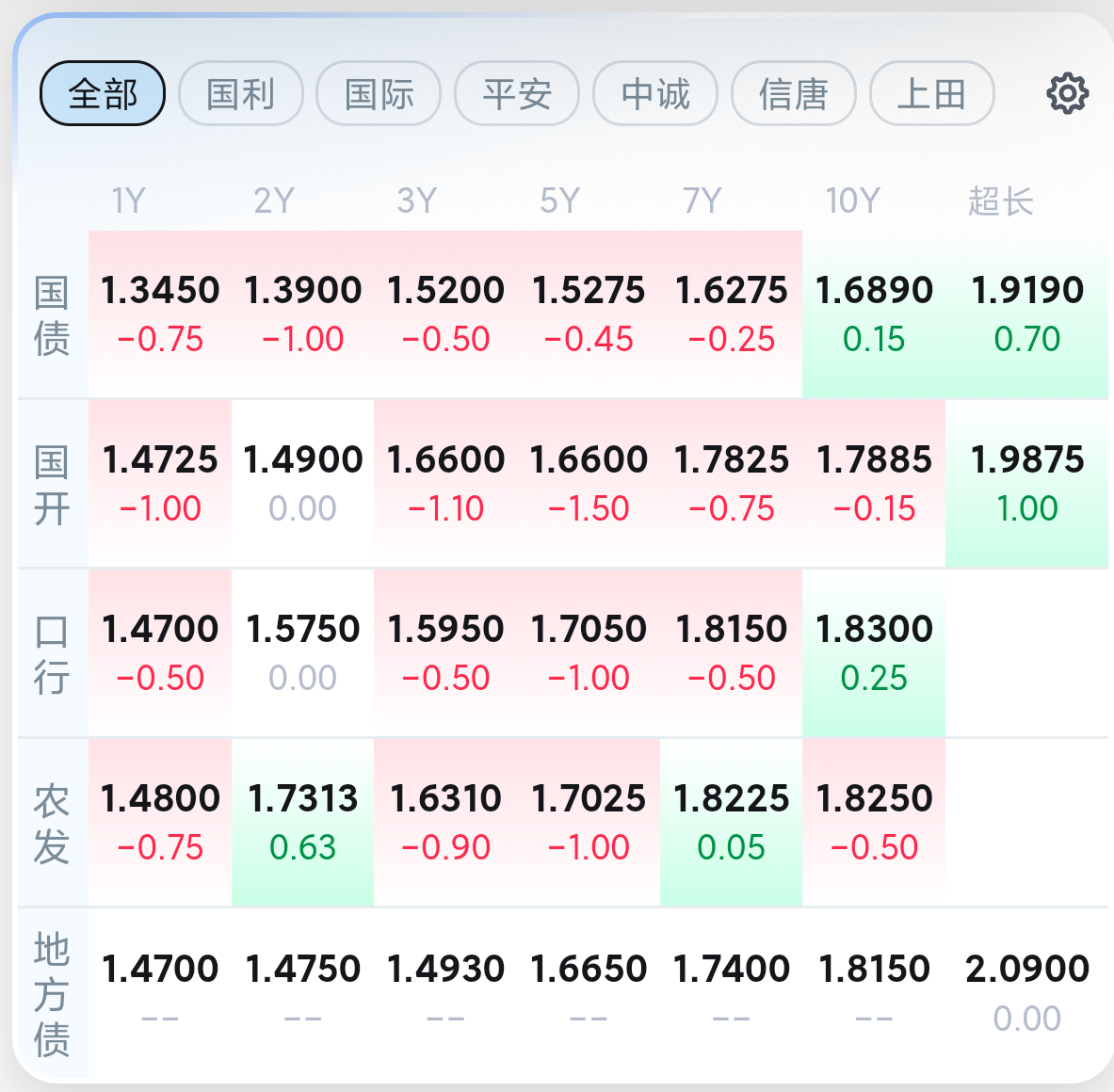Select the 上田 tab

click(x=931, y=93)
